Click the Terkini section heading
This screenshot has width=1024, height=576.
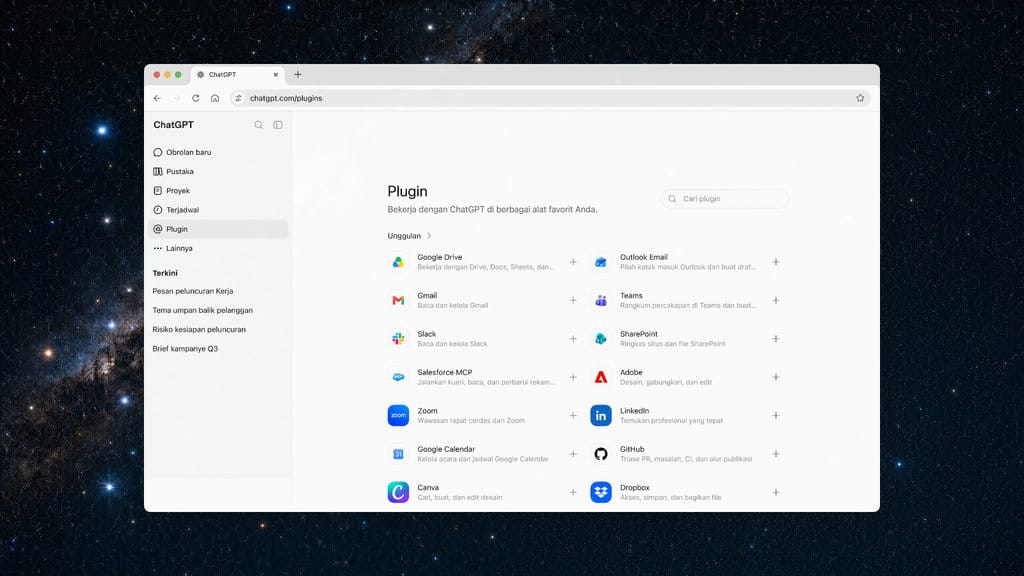pos(165,273)
